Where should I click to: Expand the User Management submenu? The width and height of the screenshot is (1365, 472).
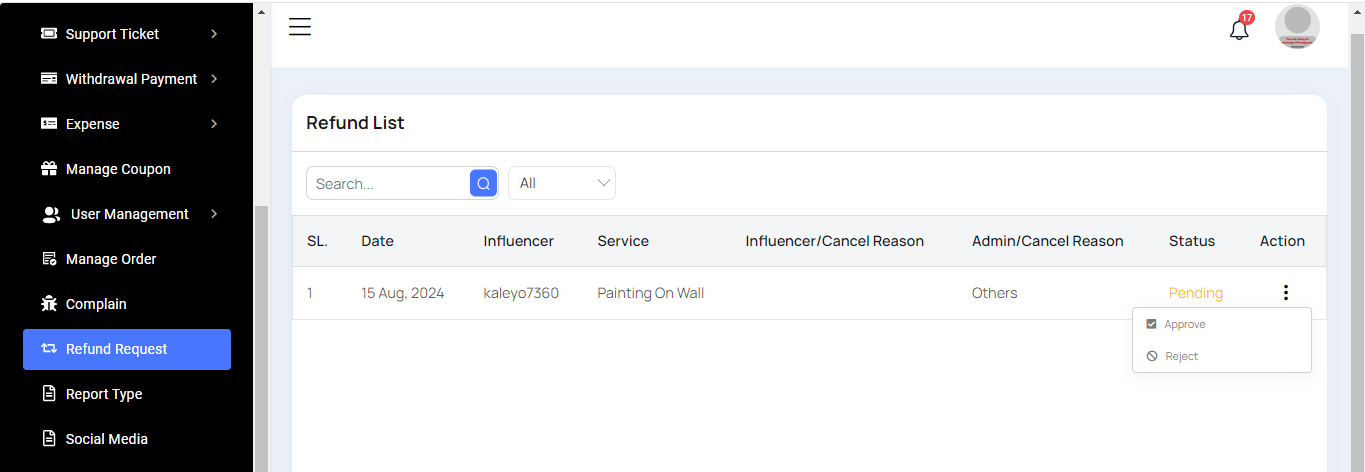214,214
